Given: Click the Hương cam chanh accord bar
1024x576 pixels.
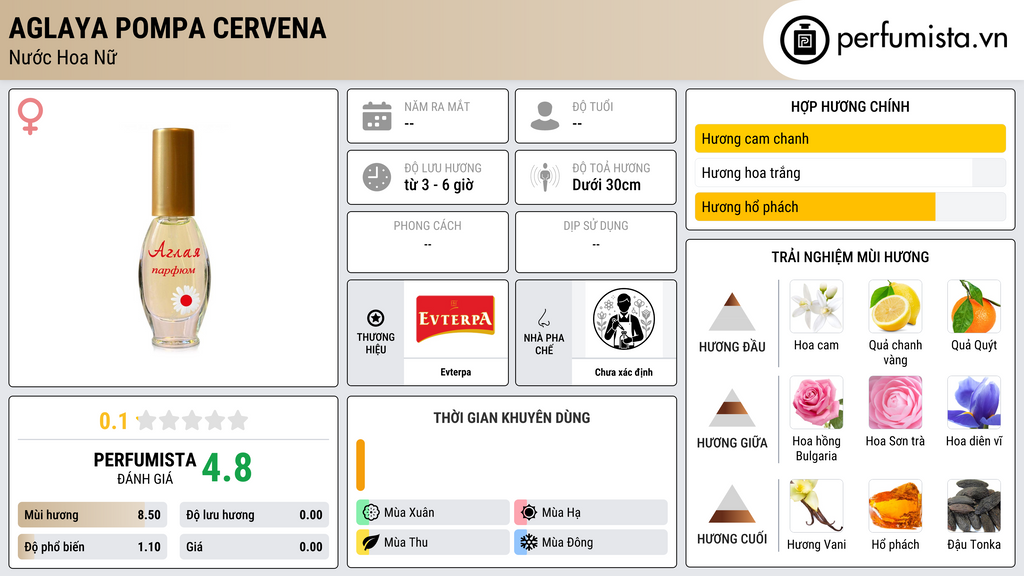Looking at the screenshot, I should coord(850,138).
